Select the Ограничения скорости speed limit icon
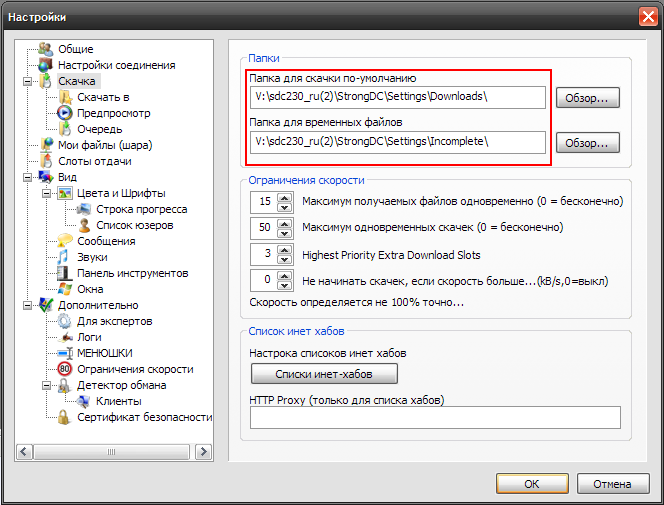 click(x=65, y=369)
